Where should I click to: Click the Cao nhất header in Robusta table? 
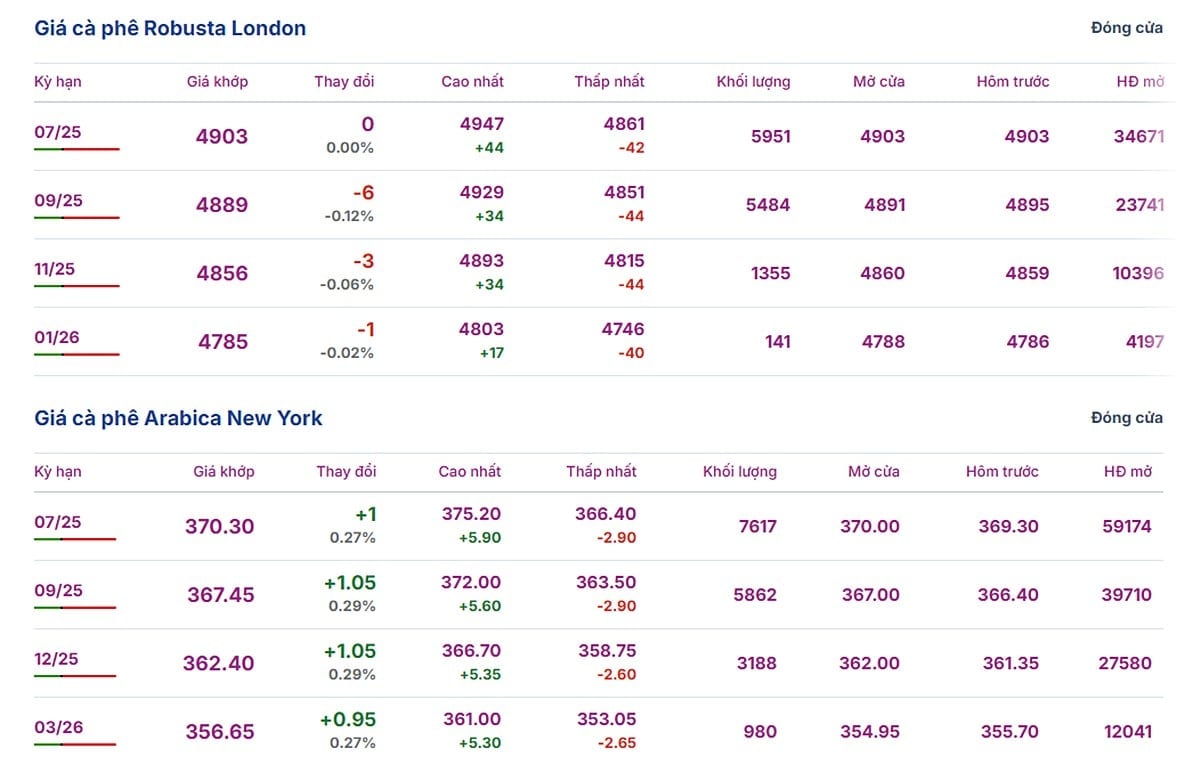click(x=472, y=82)
